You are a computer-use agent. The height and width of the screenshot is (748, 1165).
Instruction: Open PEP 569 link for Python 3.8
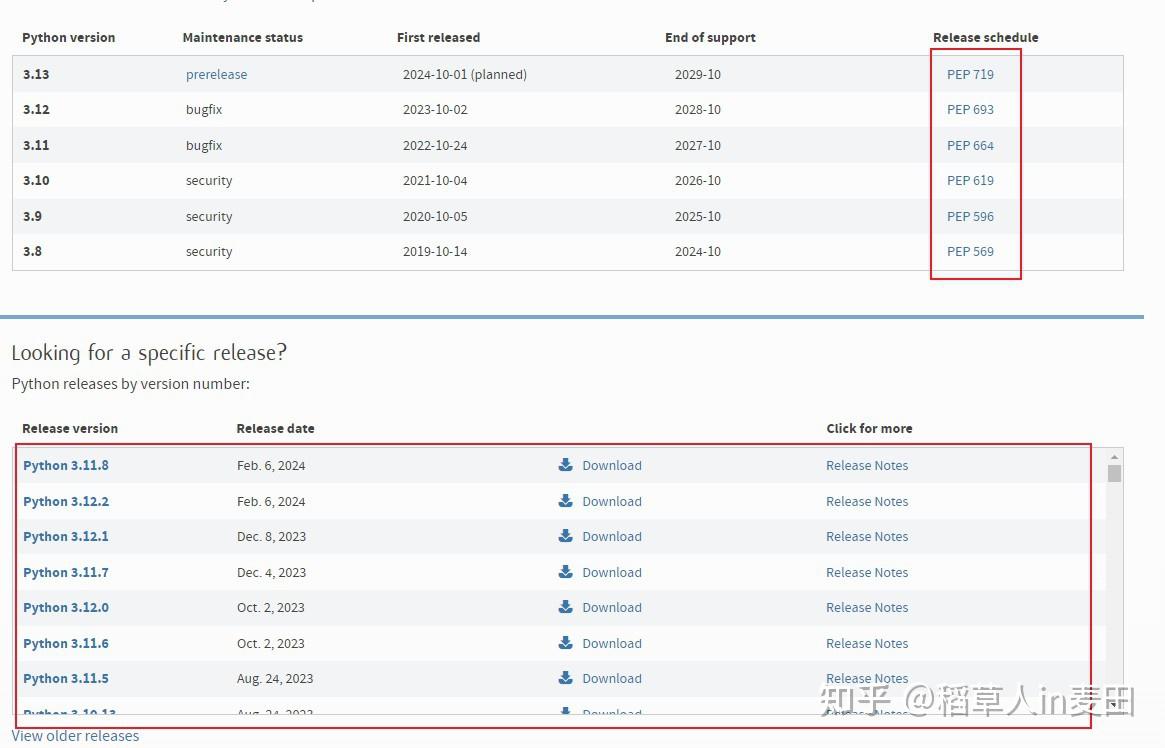click(x=970, y=251)
